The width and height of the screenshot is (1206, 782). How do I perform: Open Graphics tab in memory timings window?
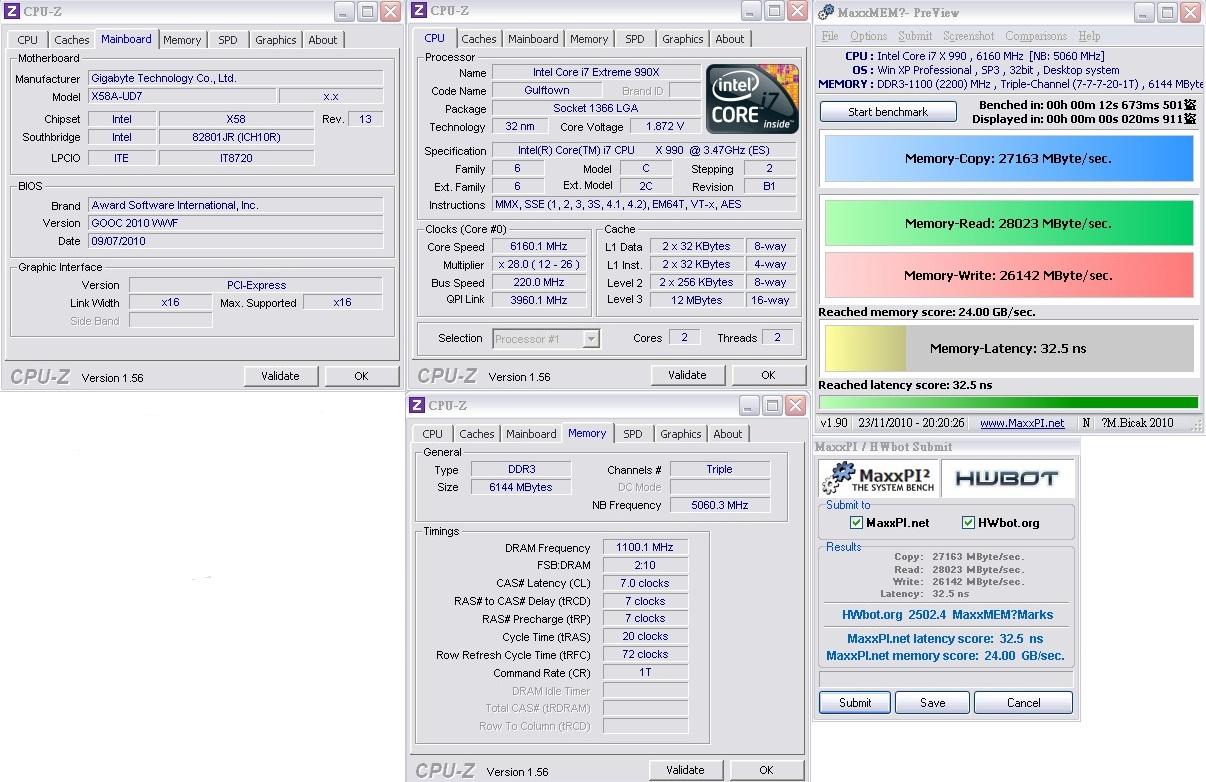(x=681, y=434)
